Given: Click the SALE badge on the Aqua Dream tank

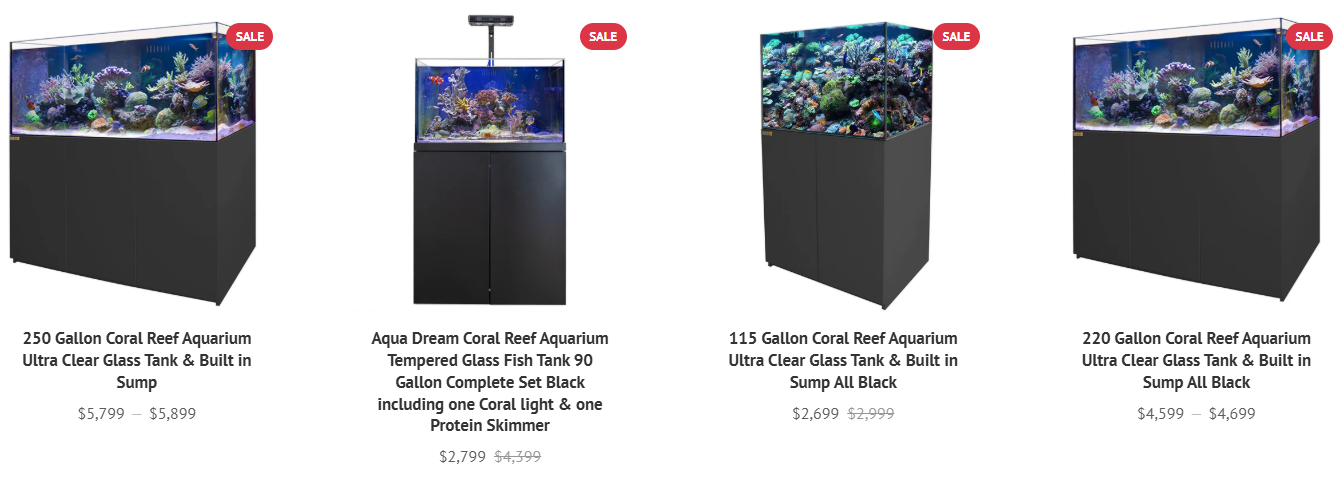Looking at the screenshot, I should pyautogui.click(x=603, y=37).
